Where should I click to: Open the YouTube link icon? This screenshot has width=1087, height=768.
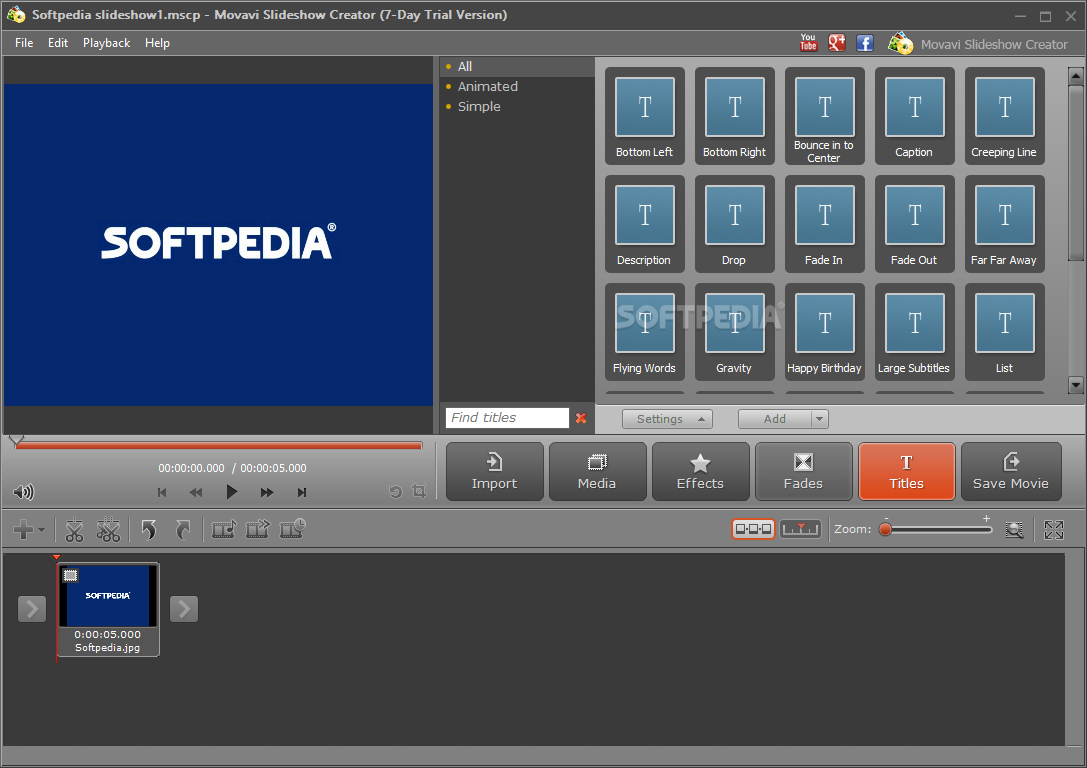point(808,43)
